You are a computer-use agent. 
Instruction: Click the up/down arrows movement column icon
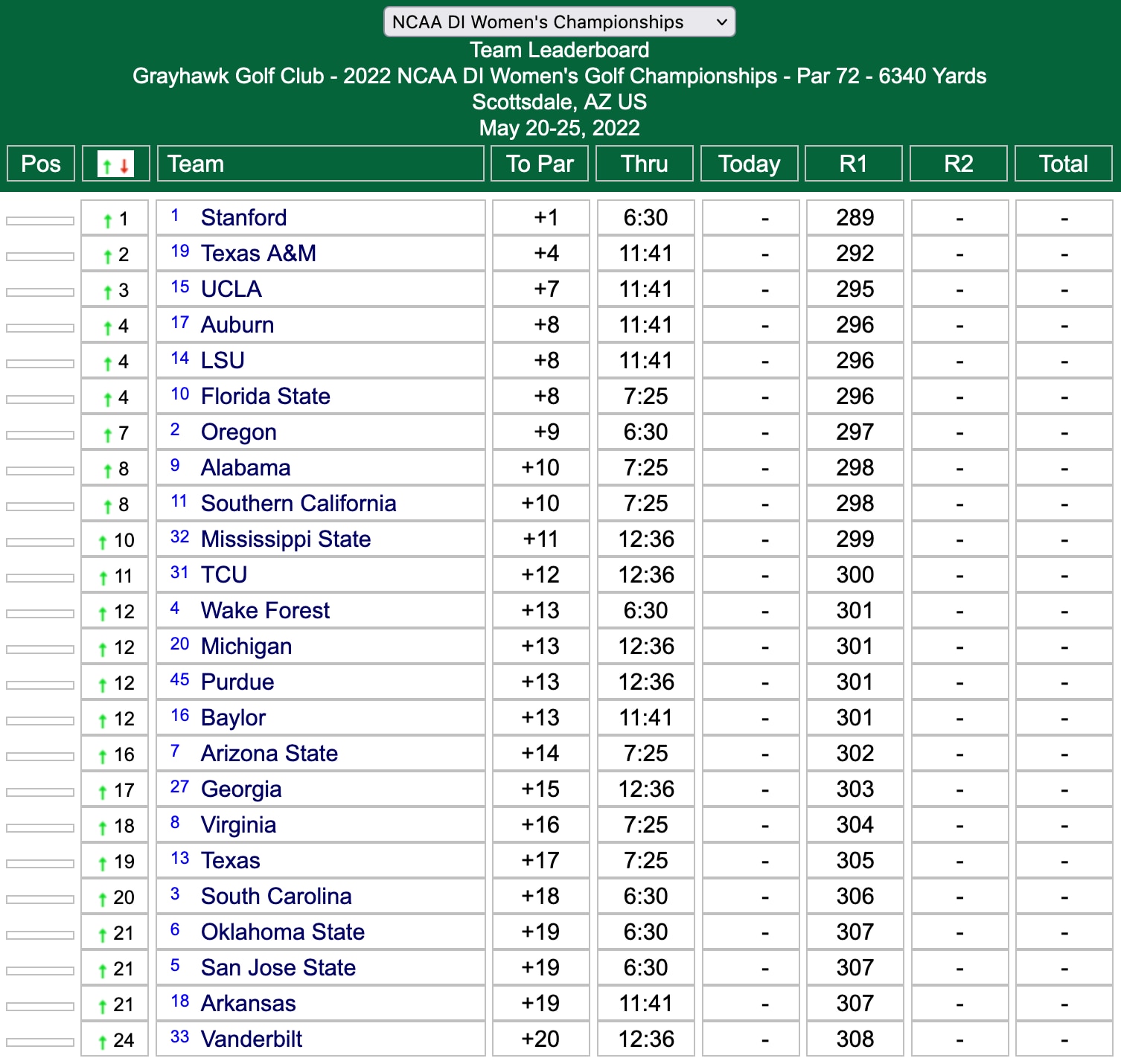coord(116,164)
